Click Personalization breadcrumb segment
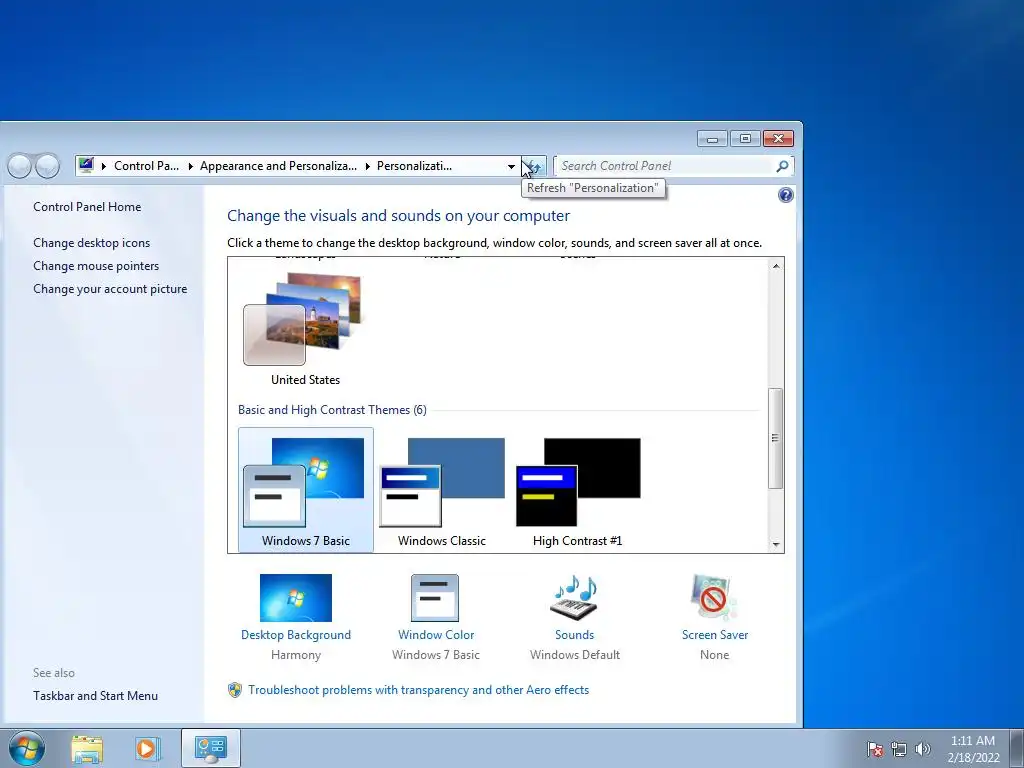Viewport: 1024px width, 768px height. (x=414, y=166)
